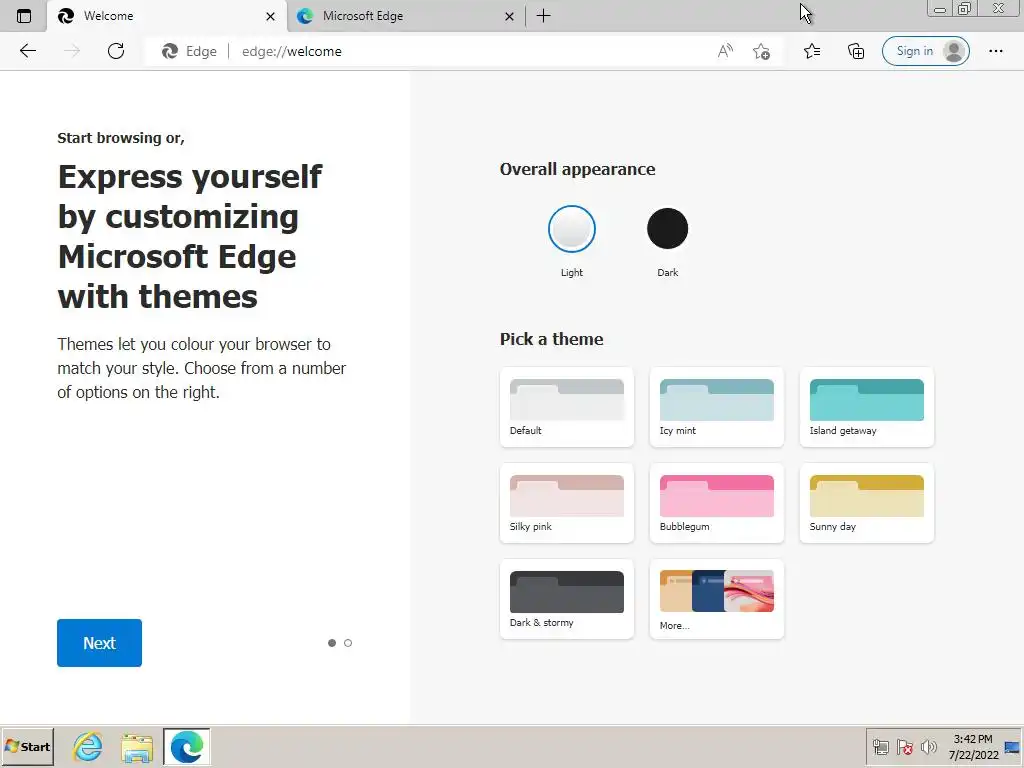Click the network tray icon

click(881, 747)
